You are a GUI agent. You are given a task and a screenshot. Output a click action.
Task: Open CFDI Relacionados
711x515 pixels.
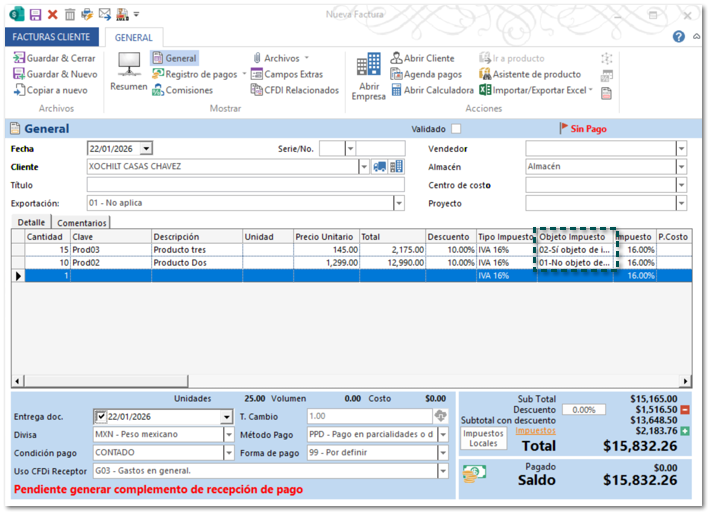[x=294, y=90]
